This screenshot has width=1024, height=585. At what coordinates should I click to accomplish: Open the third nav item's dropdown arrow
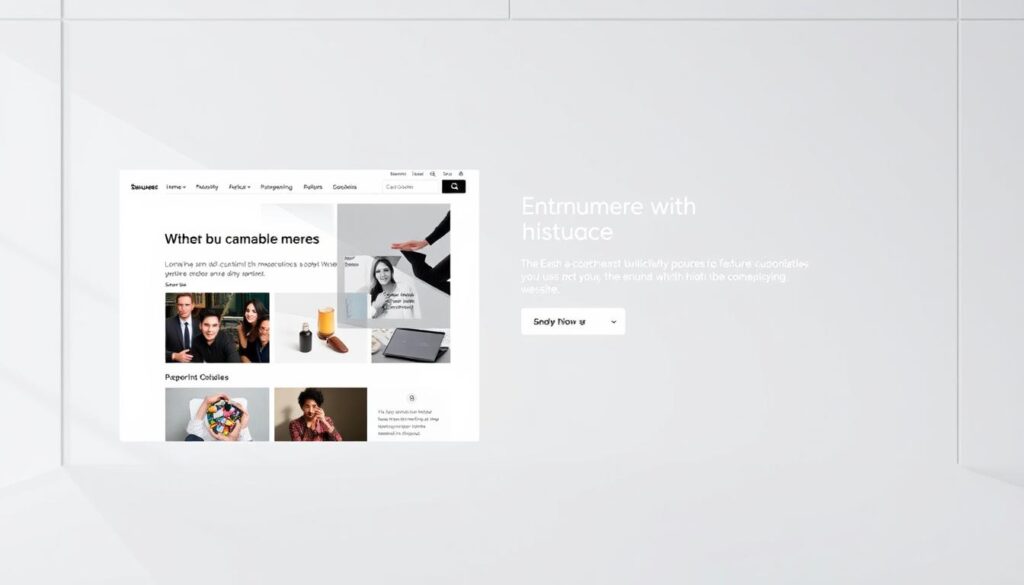pos(249,187)
